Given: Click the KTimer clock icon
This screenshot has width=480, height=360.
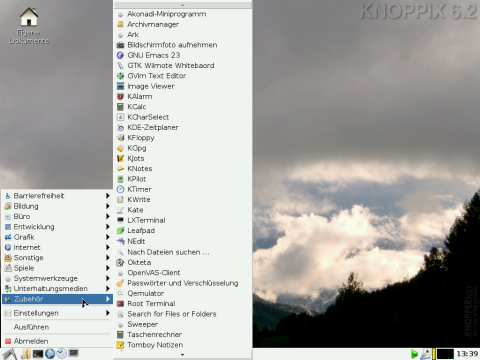Looking at the screenshot, I should (120, 189).
